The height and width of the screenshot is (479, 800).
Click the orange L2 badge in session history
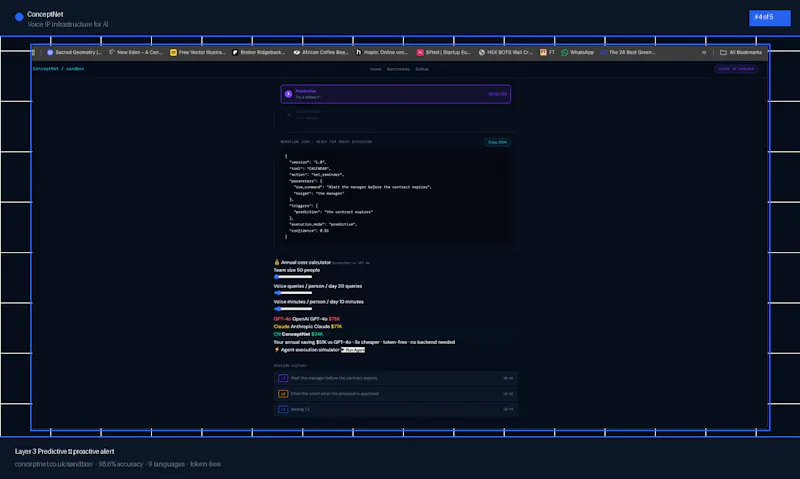(283, 394)
